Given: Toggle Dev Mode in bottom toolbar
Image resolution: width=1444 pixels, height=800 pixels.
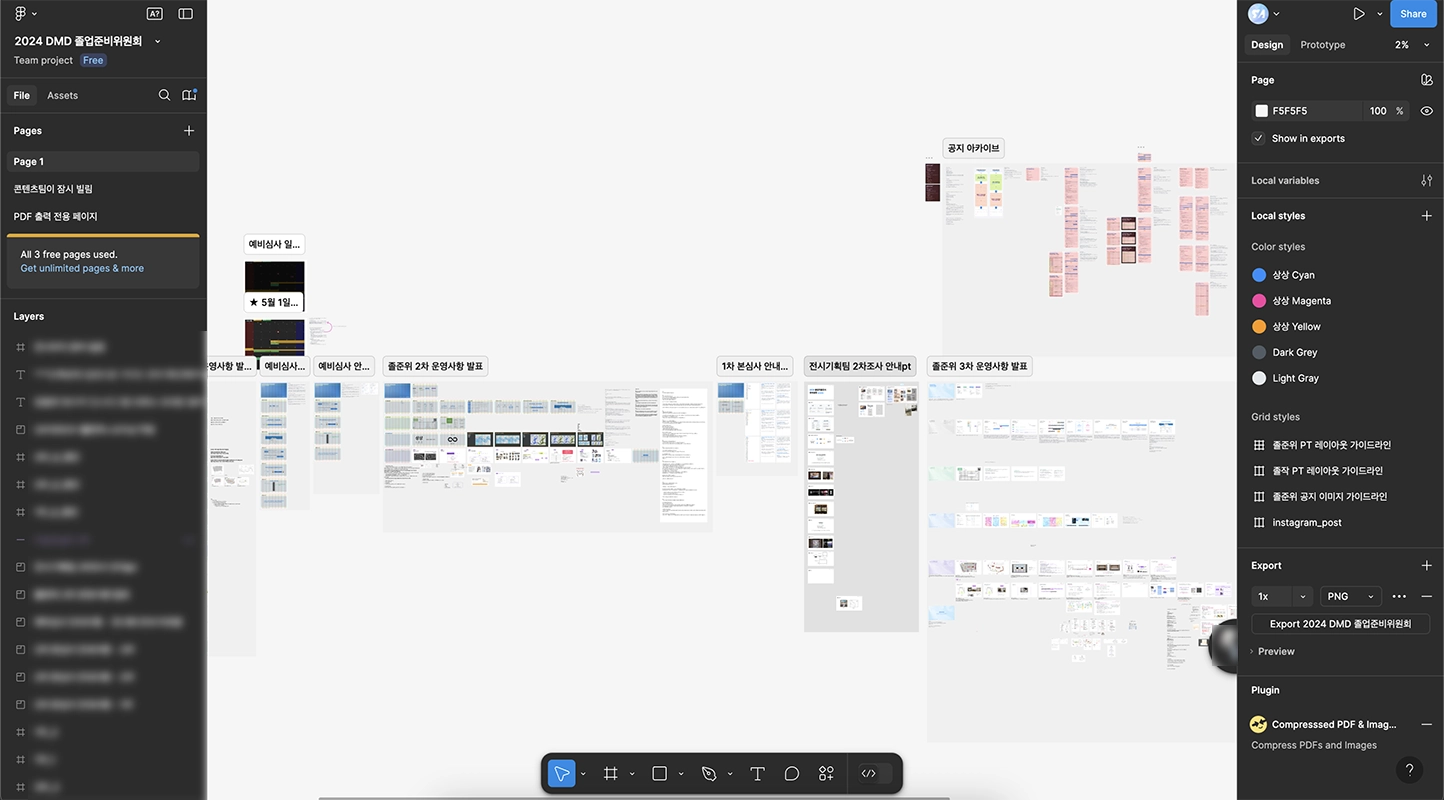Looking at the screenshot, I should [x=868, y=773].
